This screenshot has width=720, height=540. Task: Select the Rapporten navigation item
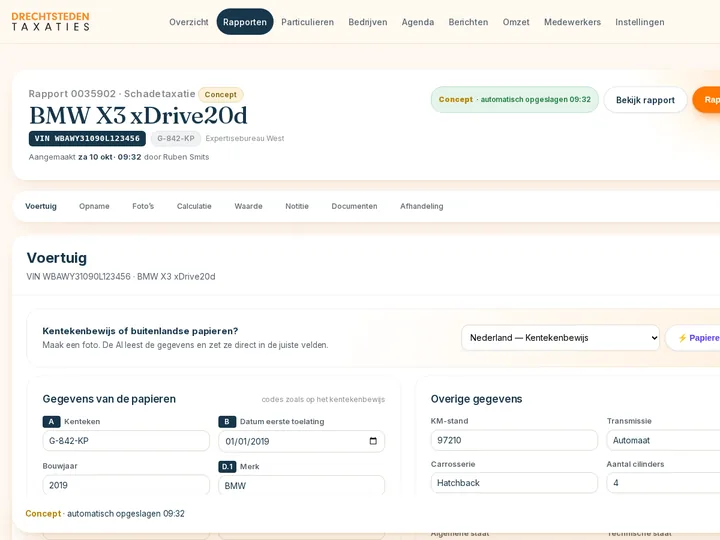click(245, 22)
